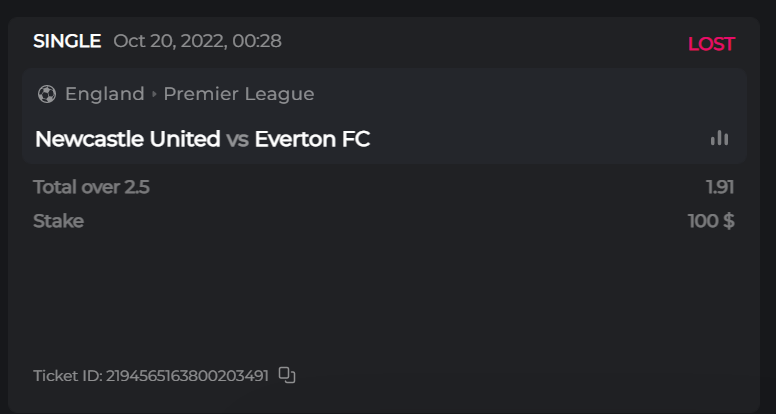Click the Ticket ID label text
The image size is (776, 414).
(67, 376)
